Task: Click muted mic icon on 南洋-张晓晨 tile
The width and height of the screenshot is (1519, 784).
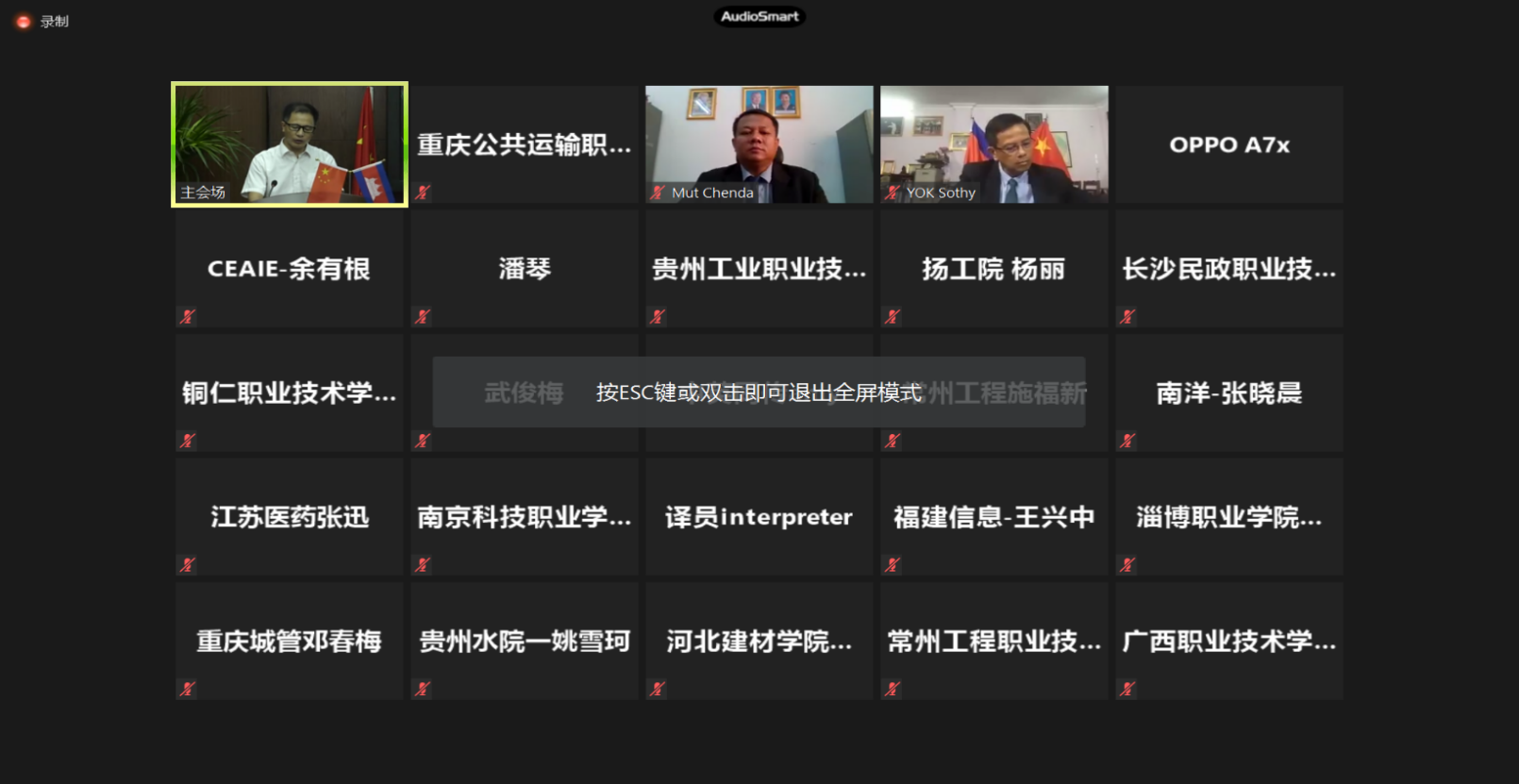Action: coord(1127,441)
